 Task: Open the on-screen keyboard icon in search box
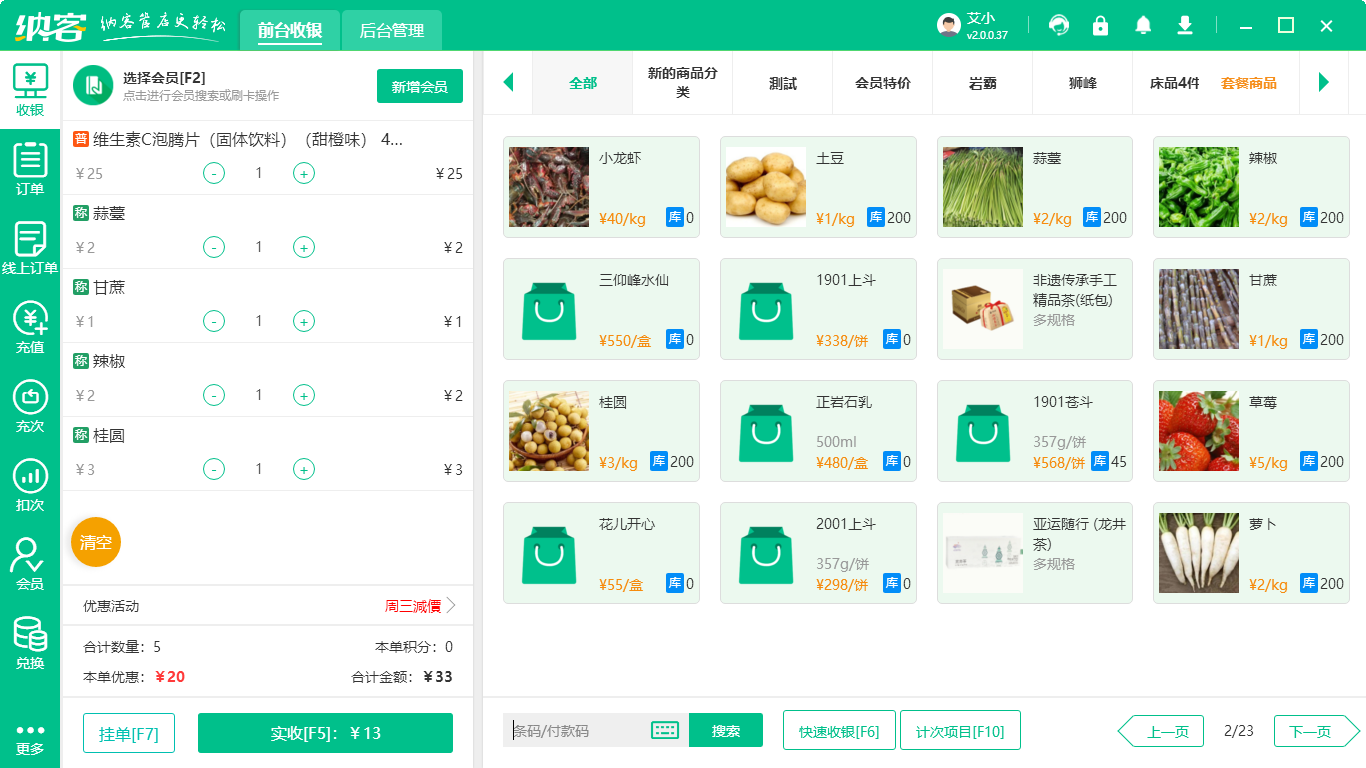tap(665, 730)
